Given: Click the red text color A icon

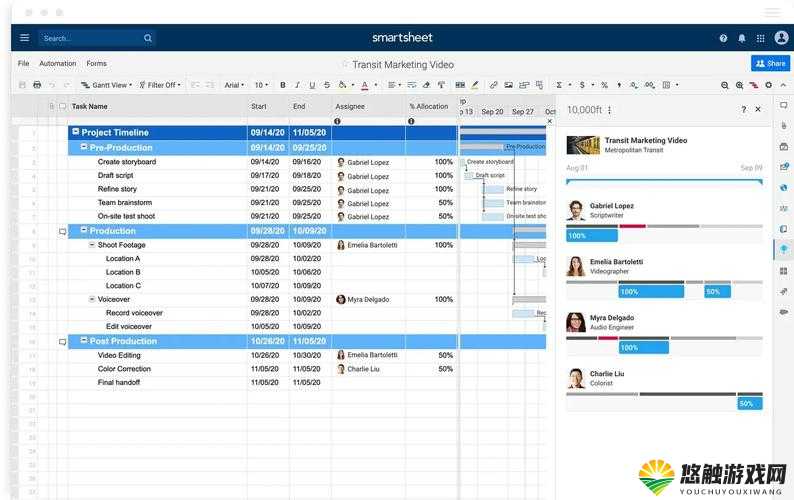Looking at the screenshot, I should (x=365, y=85).
